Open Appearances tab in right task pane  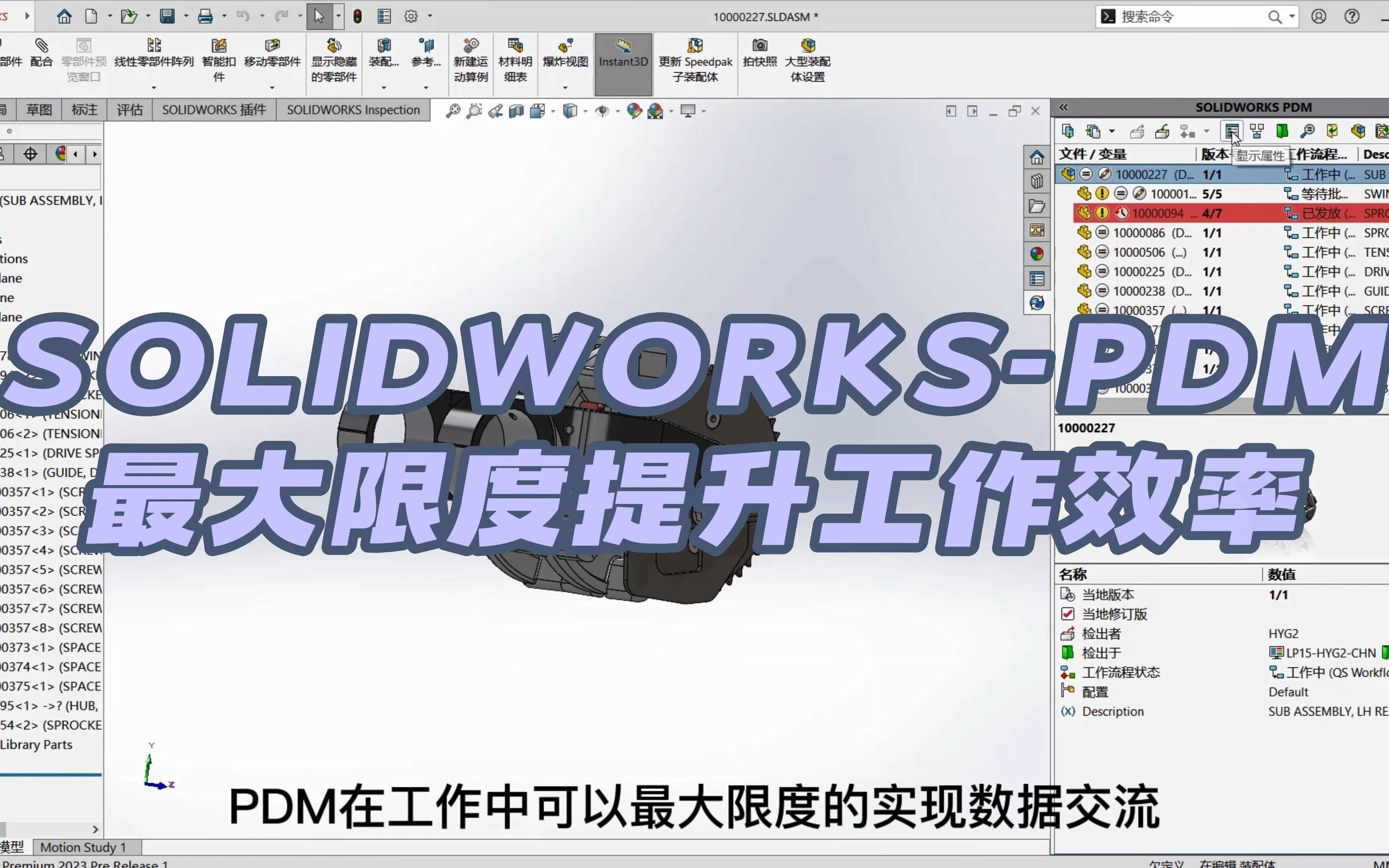[x=1037, y=254]
